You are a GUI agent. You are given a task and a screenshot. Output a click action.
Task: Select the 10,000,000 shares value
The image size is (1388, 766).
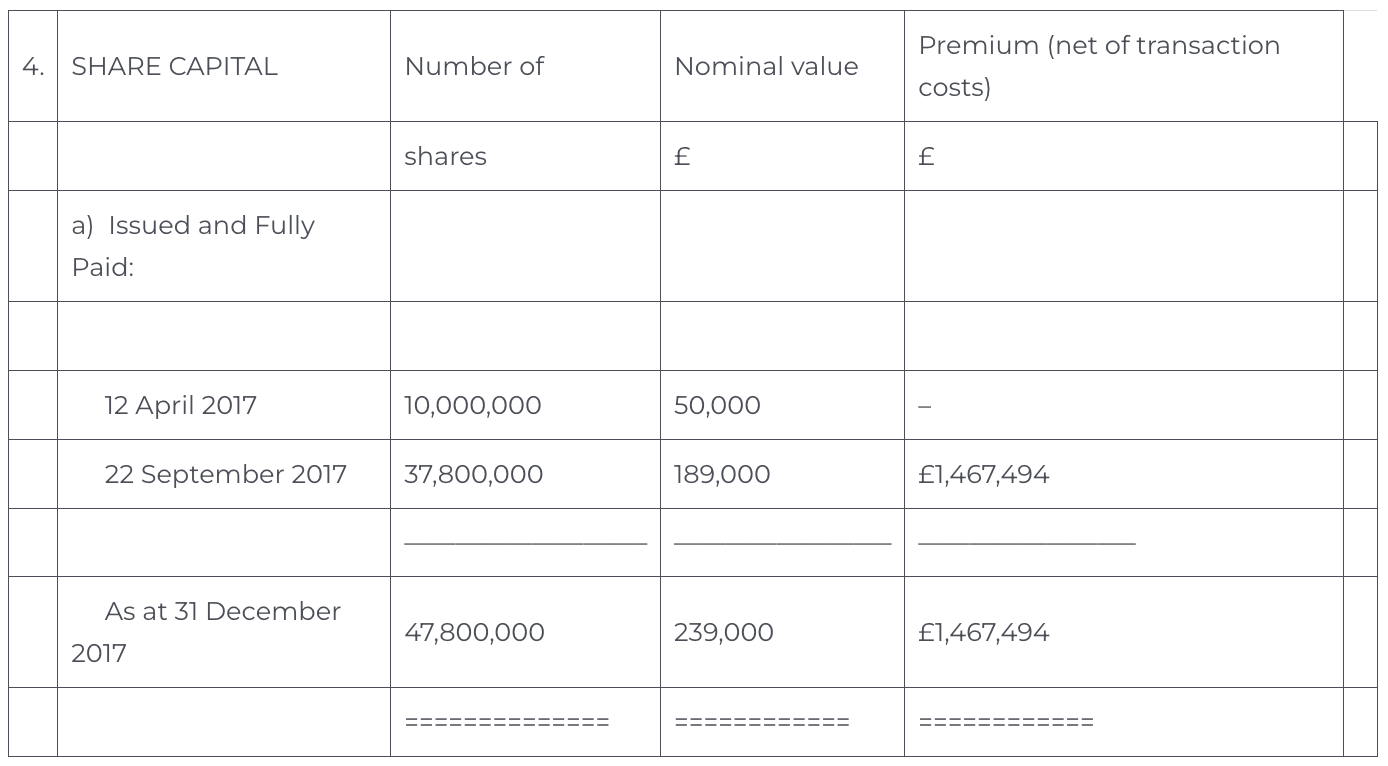(472, 405)
